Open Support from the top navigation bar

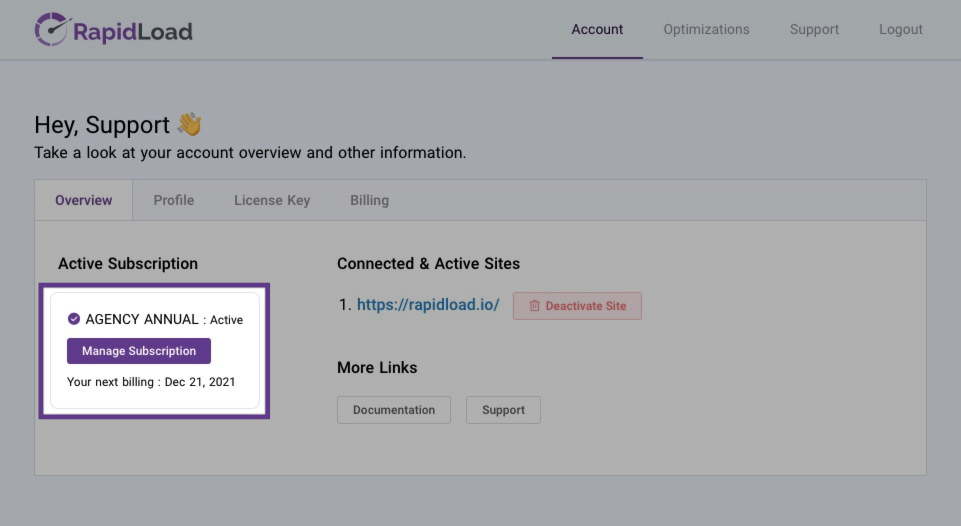(x=814, y=30)
